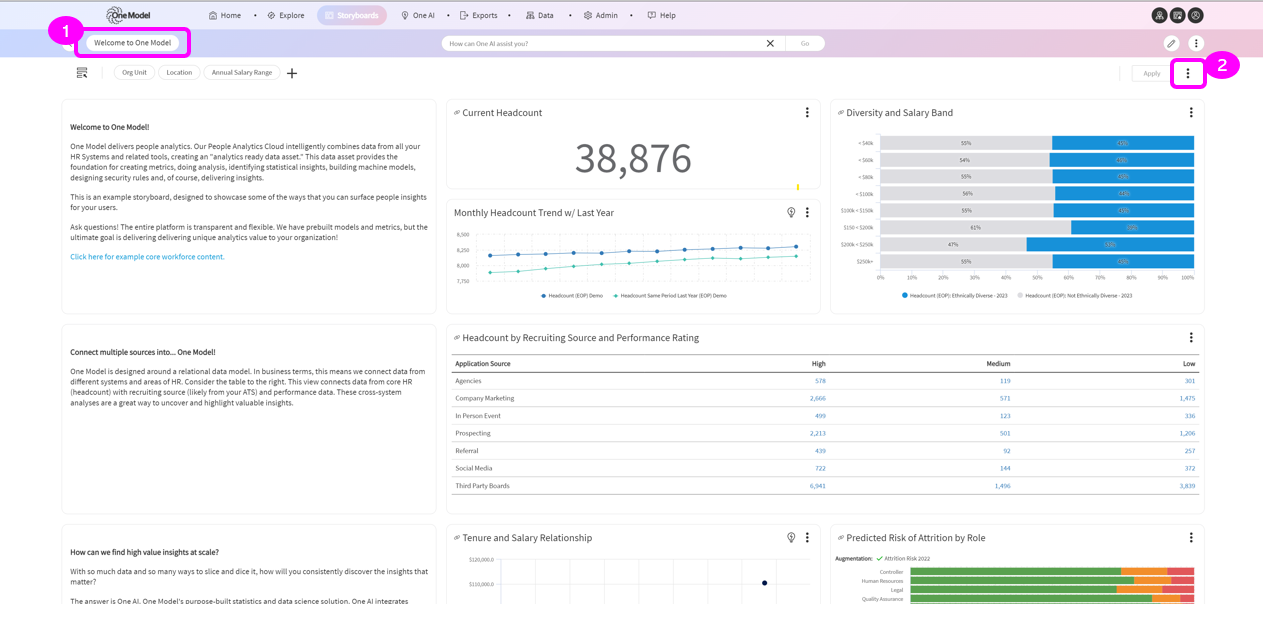Open Referral Medium value 92
The width and height of the screenshot is (1263, 622).
(1007, 451)
